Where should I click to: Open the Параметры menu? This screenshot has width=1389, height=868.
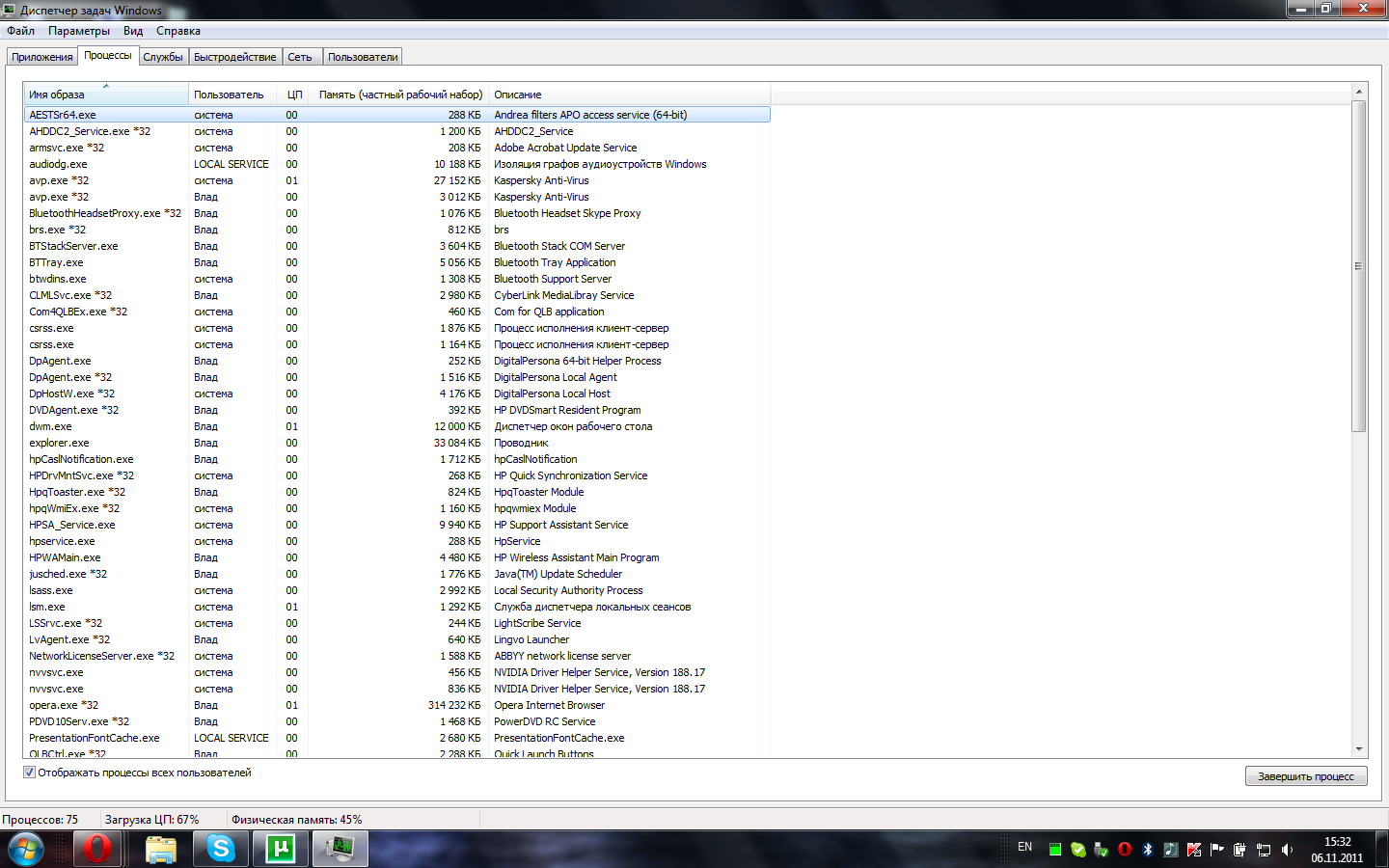pos(79,31)
